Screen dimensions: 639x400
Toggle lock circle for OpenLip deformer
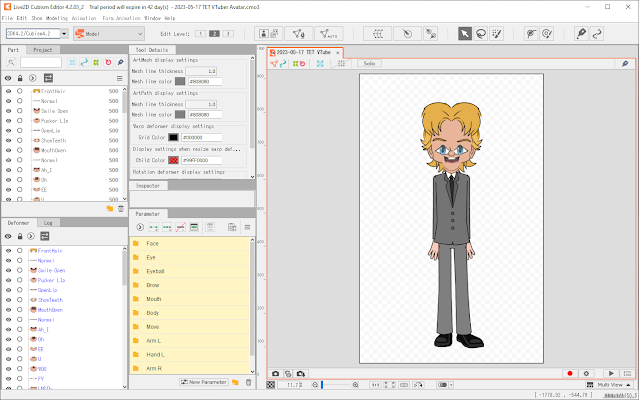(20, 290)
